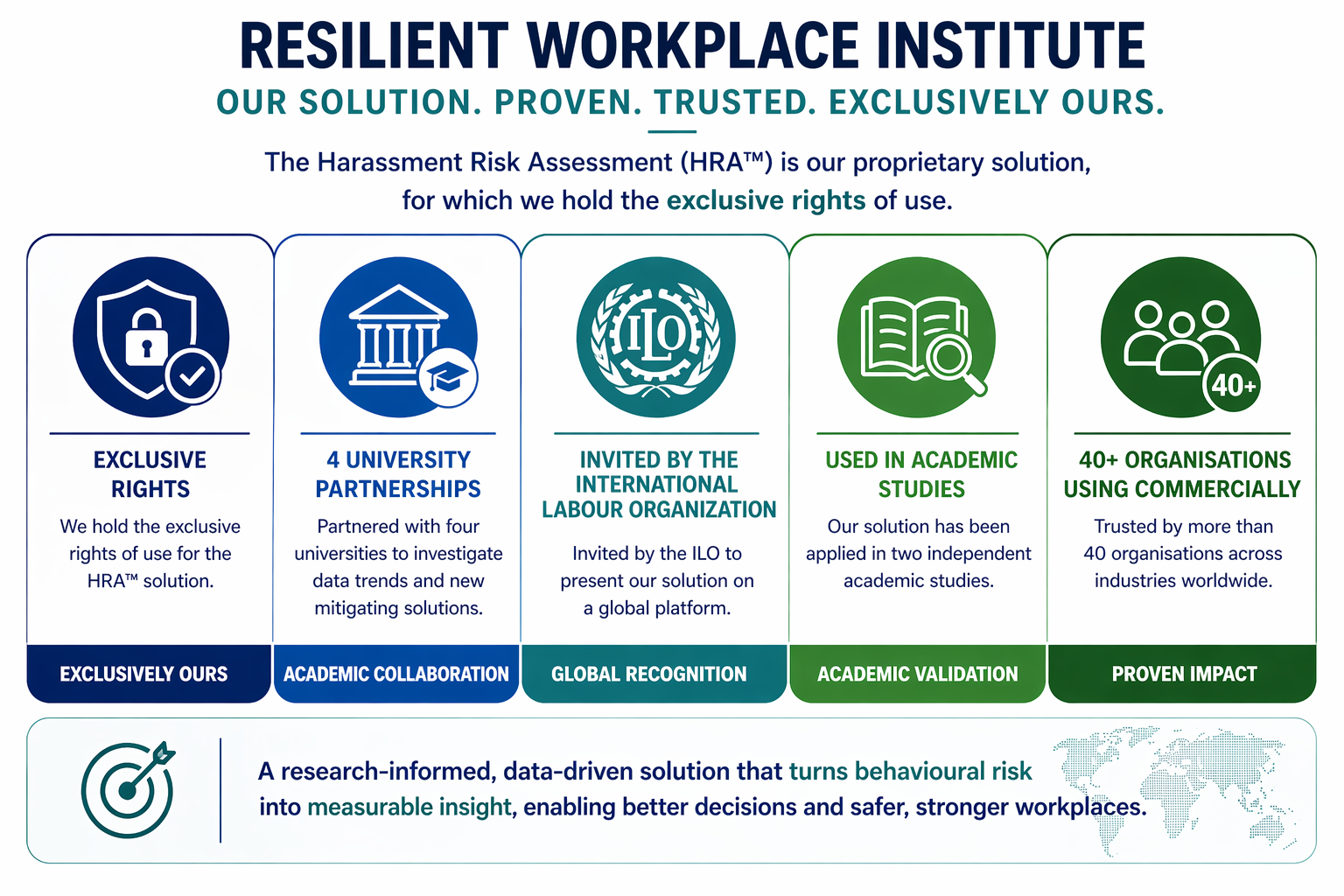1344x896 pixels.
Task: Click the "EXCLUSIVE RIGHTS" card heading
Action: point(150,474)
